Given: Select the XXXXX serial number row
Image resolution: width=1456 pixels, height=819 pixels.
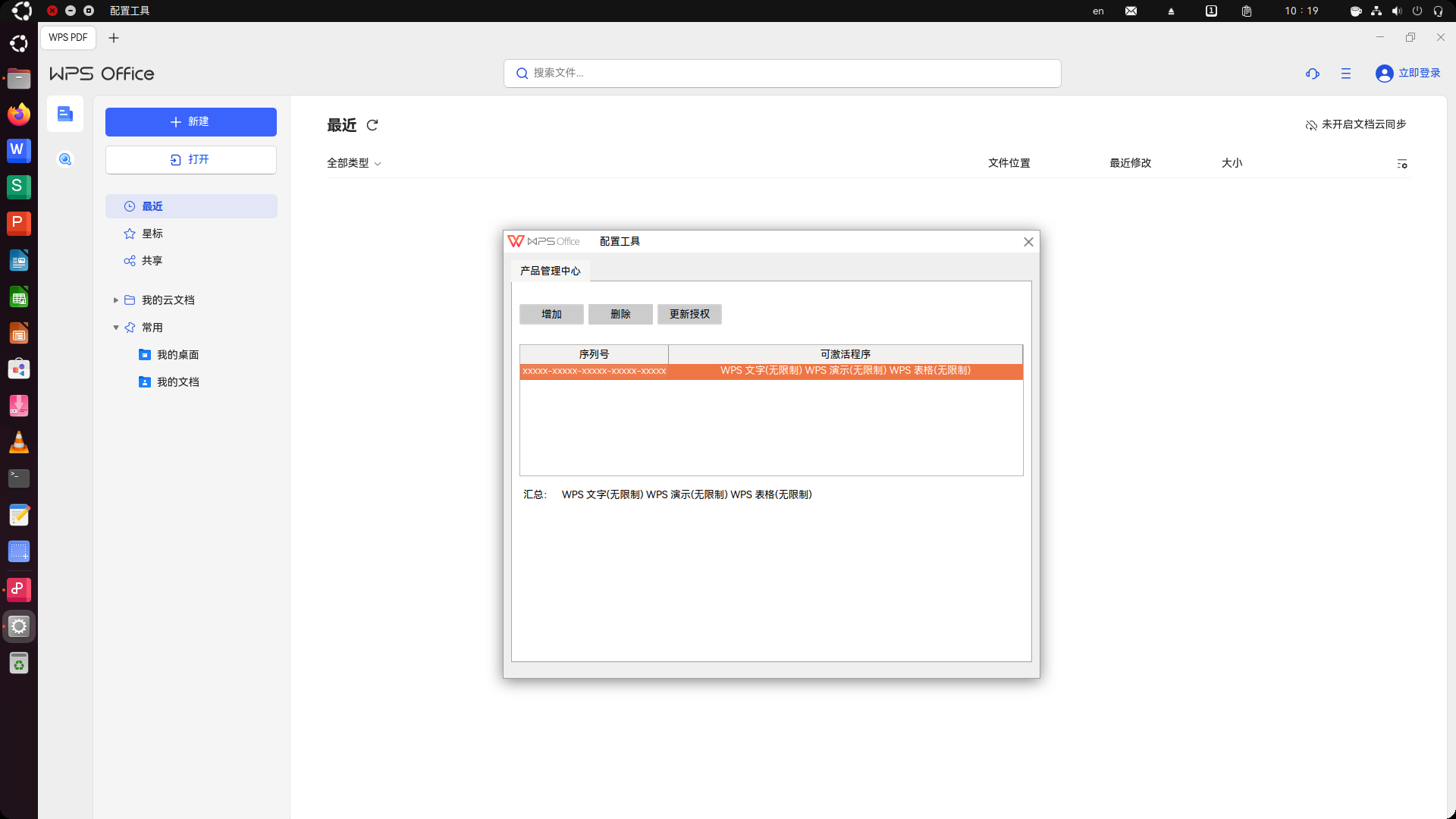Looking at the screenshot, I should pos(771,371).
